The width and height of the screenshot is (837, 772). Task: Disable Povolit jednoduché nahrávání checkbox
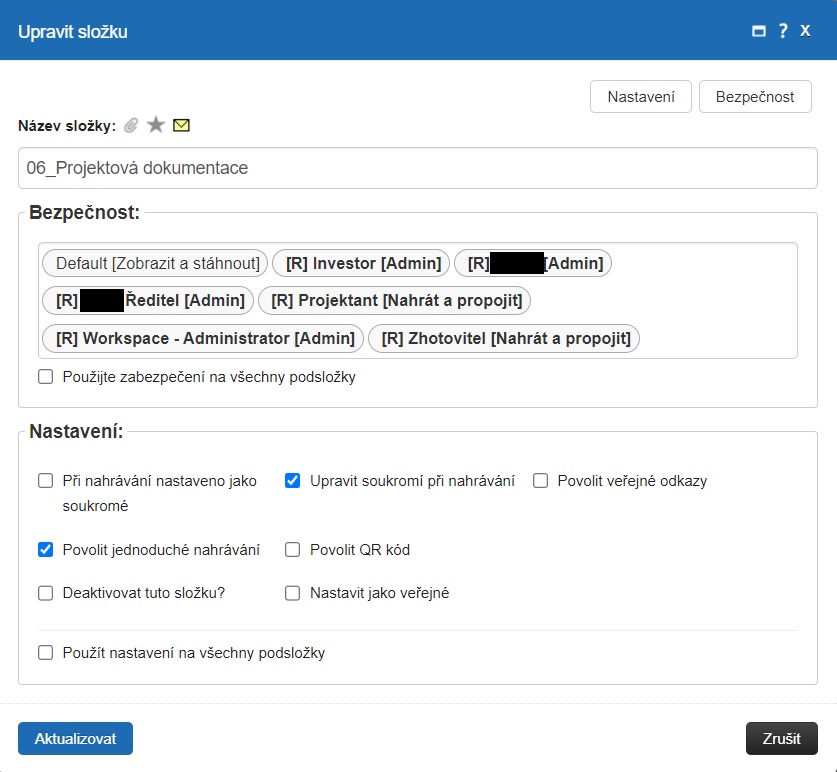[x=45, y=549]
